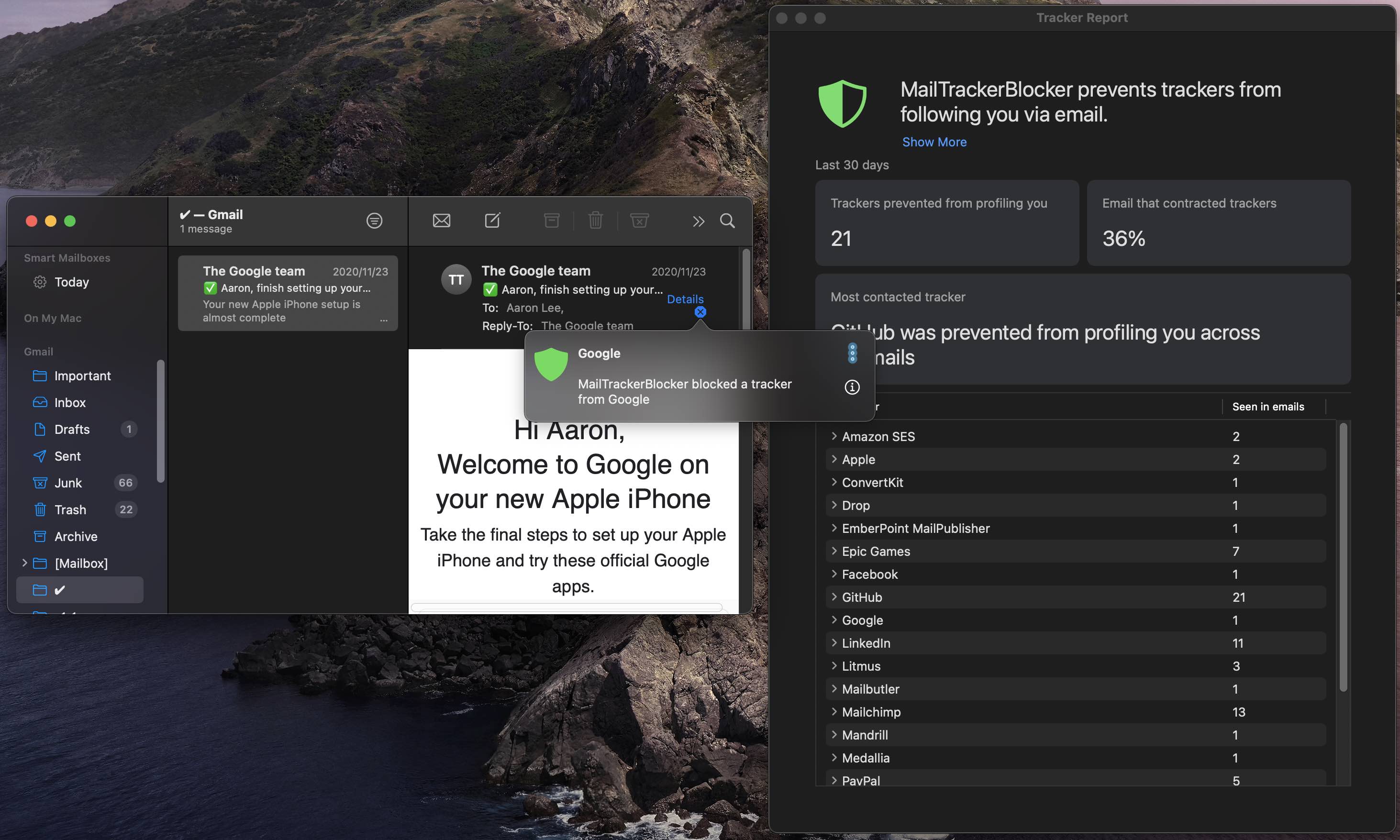Expand the Epic Games tracker entry
Image resolution: width=1400 pixels, height=840 pixels.
[x=832, y=551]
